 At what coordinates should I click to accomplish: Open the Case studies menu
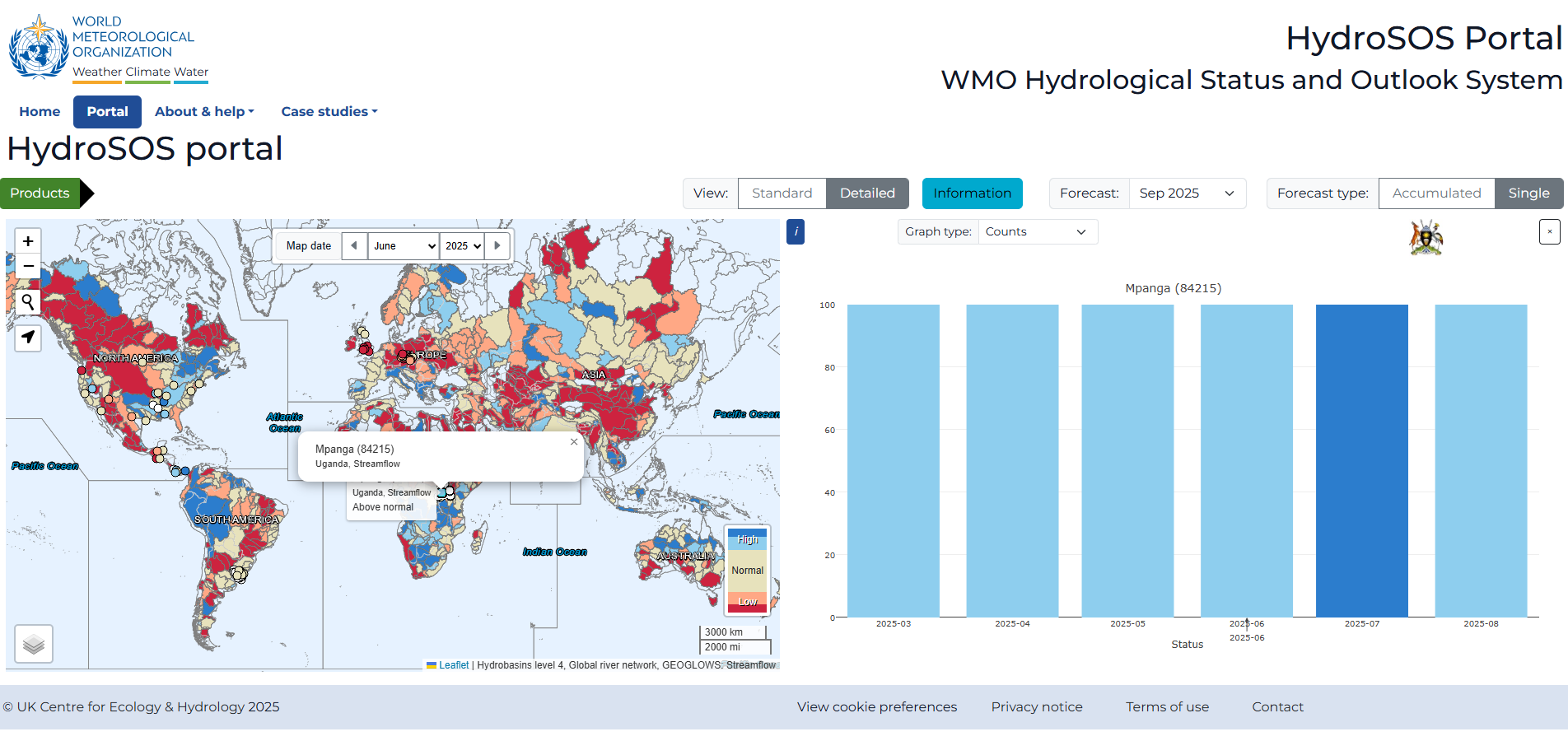pyautogui.click(x=329, y=112)
